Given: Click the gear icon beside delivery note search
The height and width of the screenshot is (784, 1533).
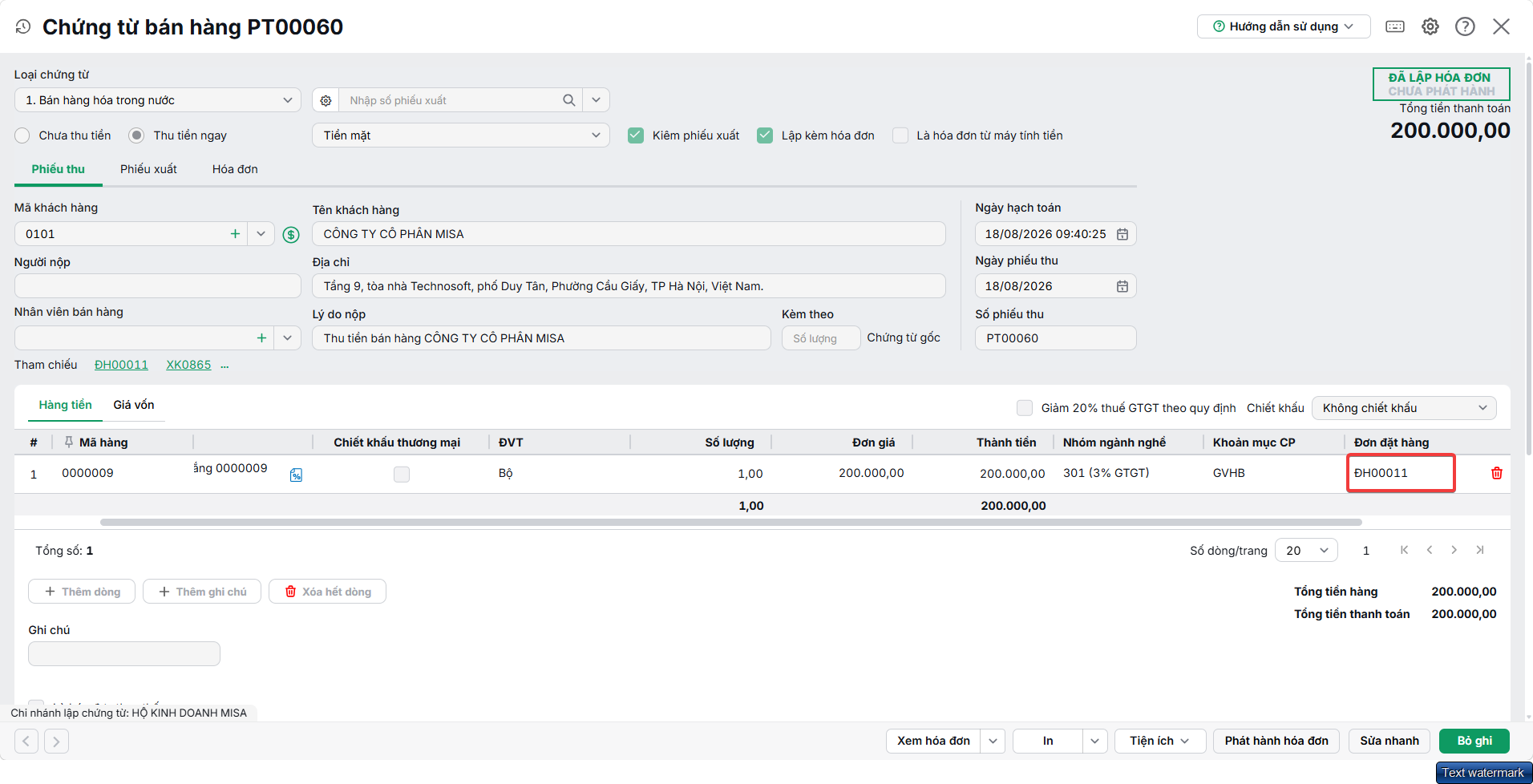Looking at the screenshot, I should [x=326, y=100].
